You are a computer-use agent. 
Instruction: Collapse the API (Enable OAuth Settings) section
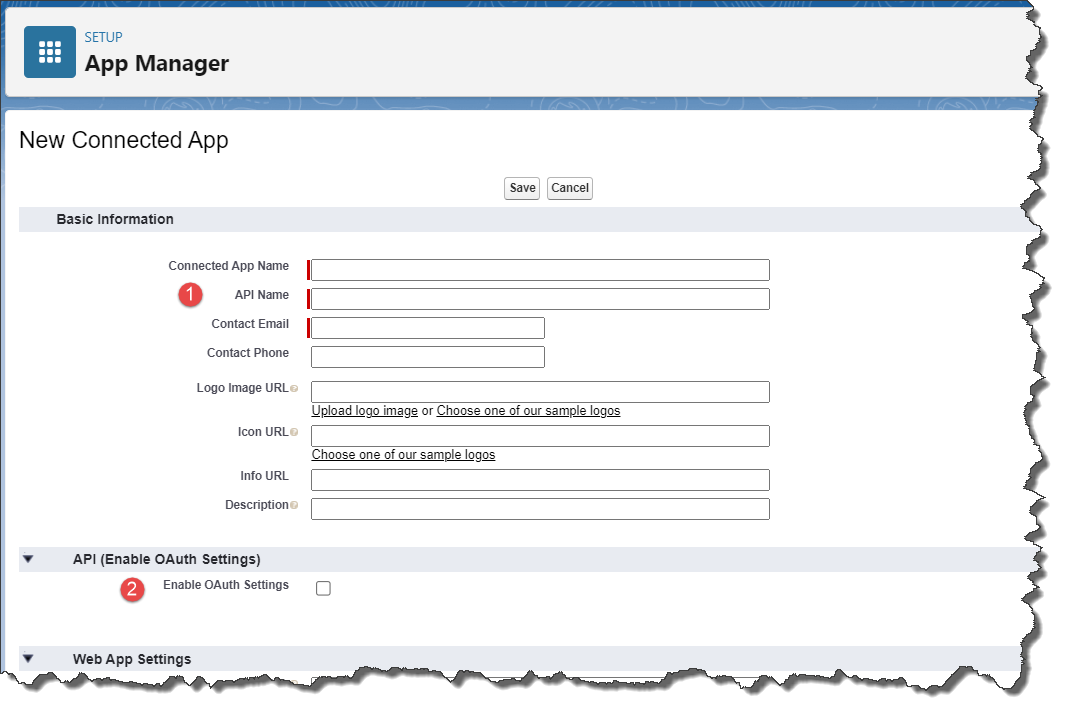click(28, 560)
